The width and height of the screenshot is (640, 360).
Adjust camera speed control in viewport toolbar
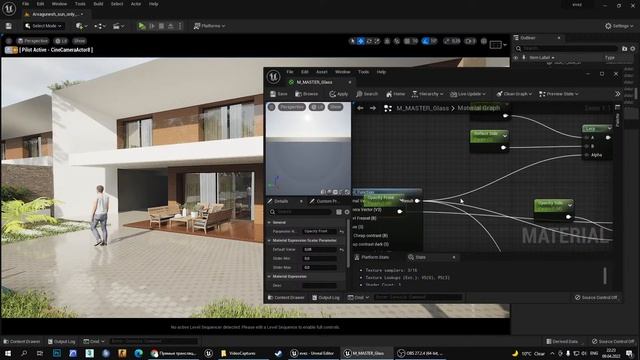coord(470,41)
